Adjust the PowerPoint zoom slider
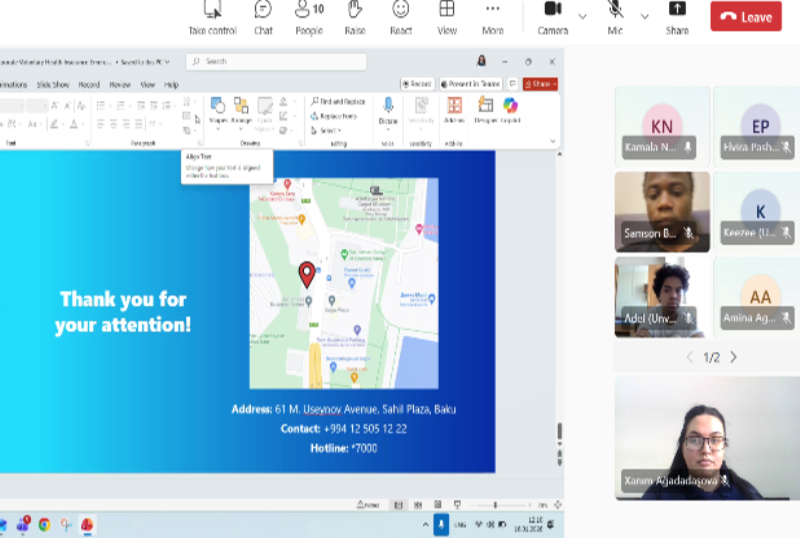 (x=495, y=505)
